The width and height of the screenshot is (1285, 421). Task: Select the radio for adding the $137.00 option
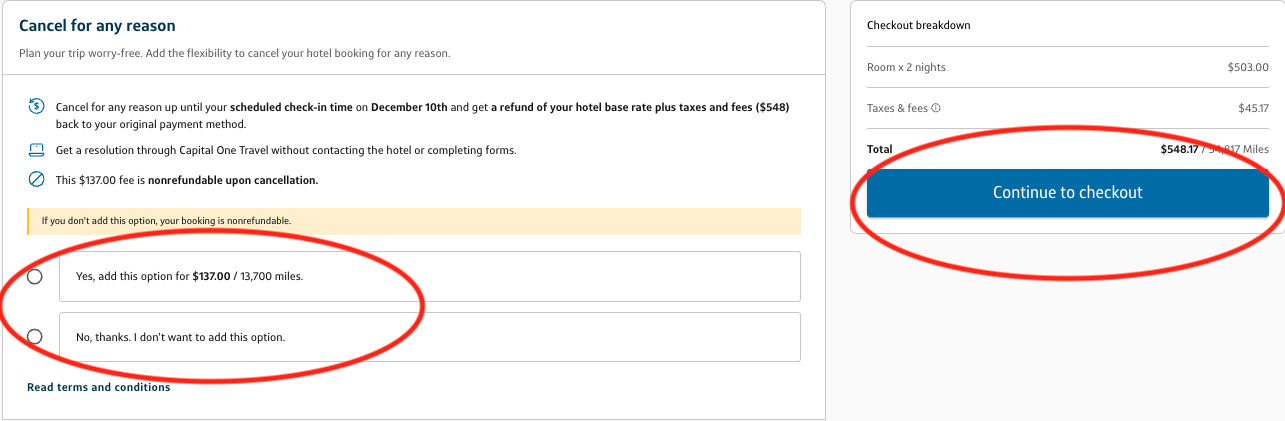click(35, 277)
